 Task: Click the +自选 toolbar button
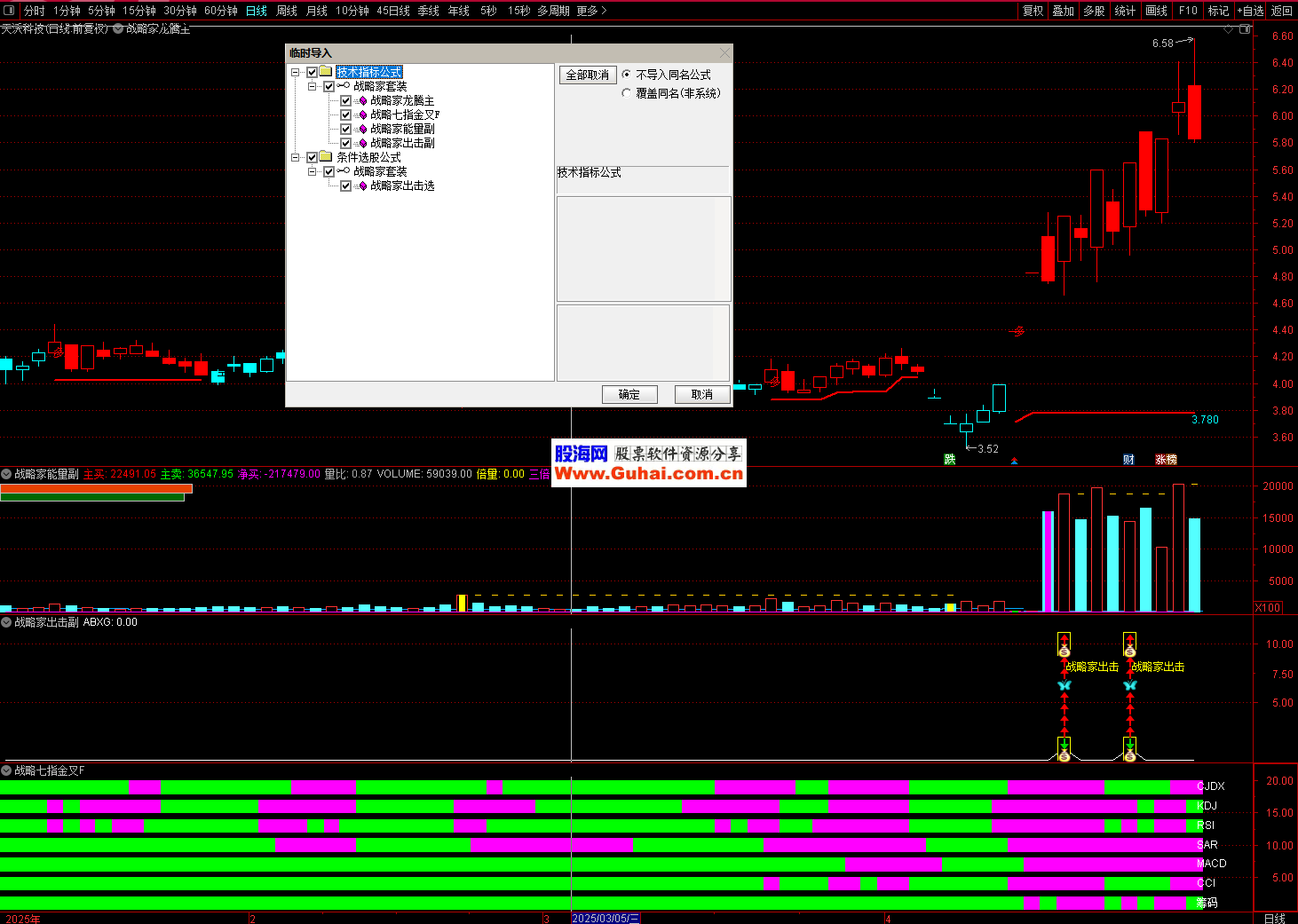1250,11
